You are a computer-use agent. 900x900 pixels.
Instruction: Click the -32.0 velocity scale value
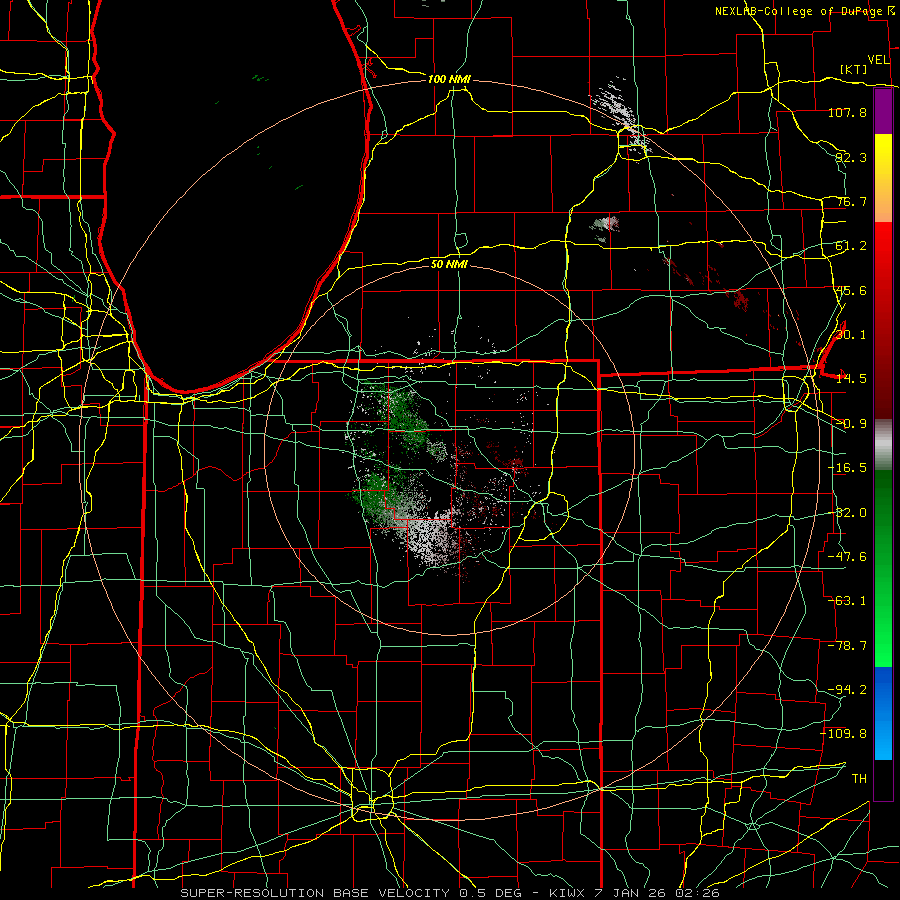pyautogui.click(x=847, y=513)
